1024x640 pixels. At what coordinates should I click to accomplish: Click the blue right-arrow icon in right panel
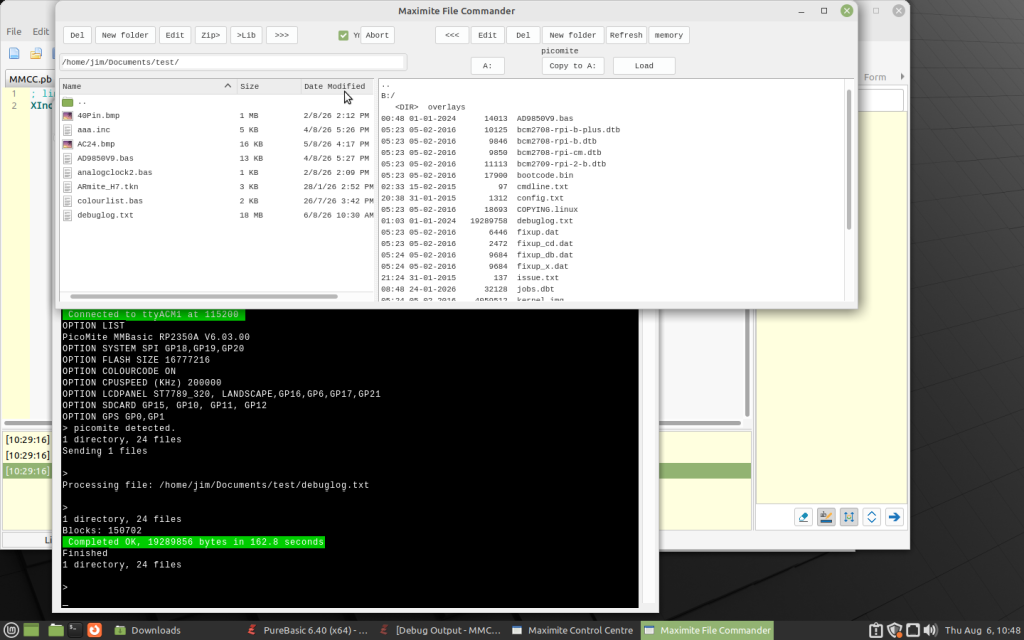pos(894,517)
